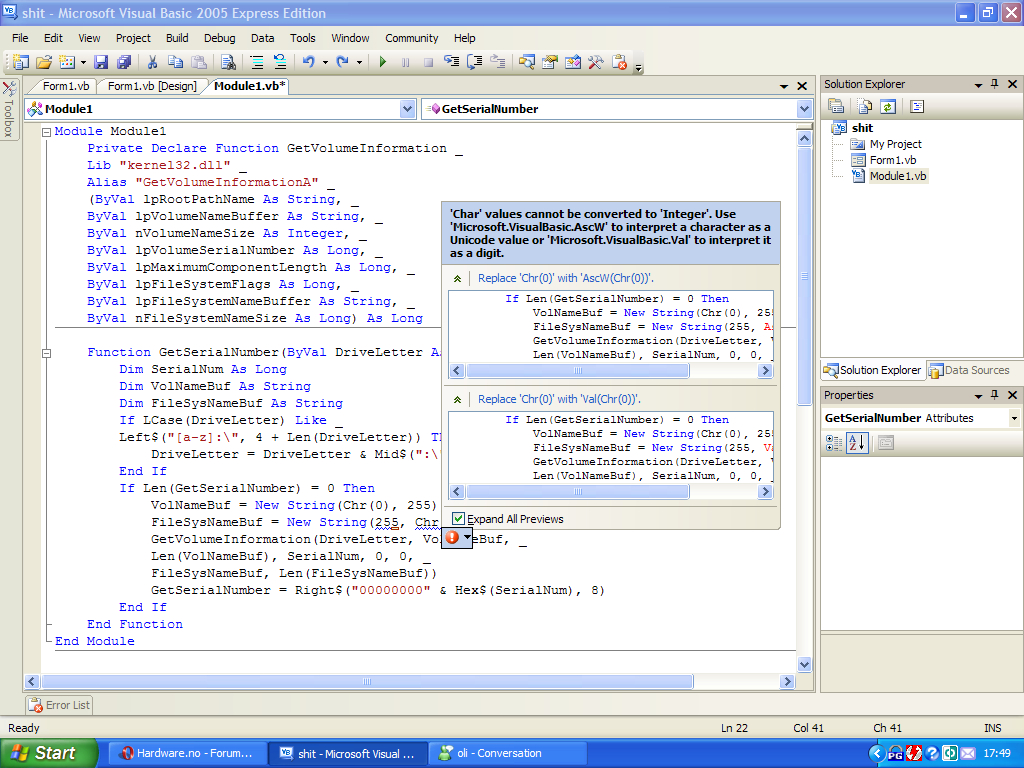Open the Solution Explorer toolbar icon
The image size is (1024, 768).
(526, 62)
